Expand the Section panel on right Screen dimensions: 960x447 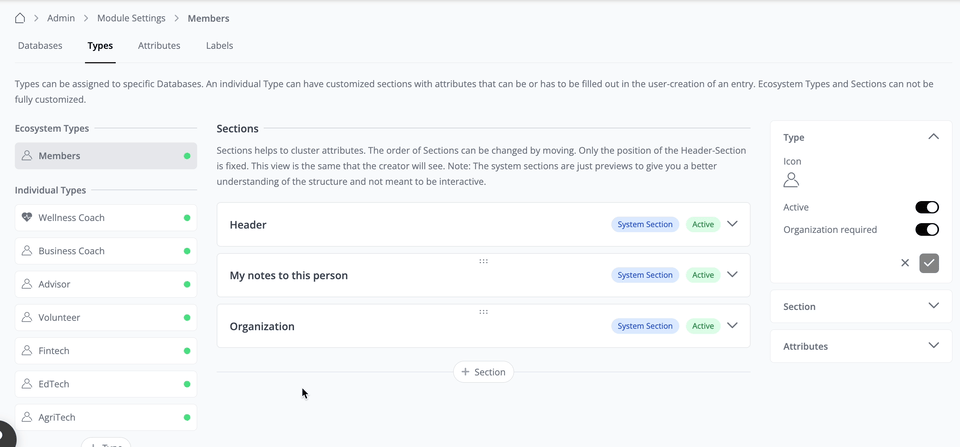(933, 306)
